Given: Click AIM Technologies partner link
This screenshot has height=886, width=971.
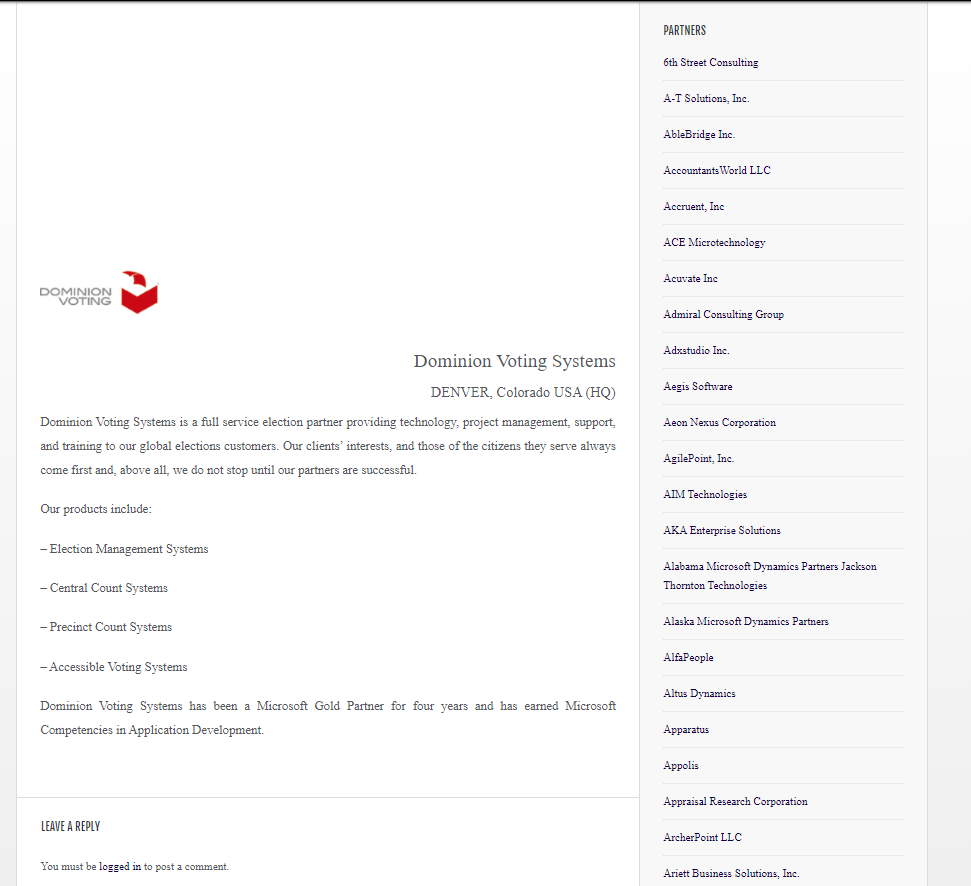Looking at the screenshot, I should [705, 493].
